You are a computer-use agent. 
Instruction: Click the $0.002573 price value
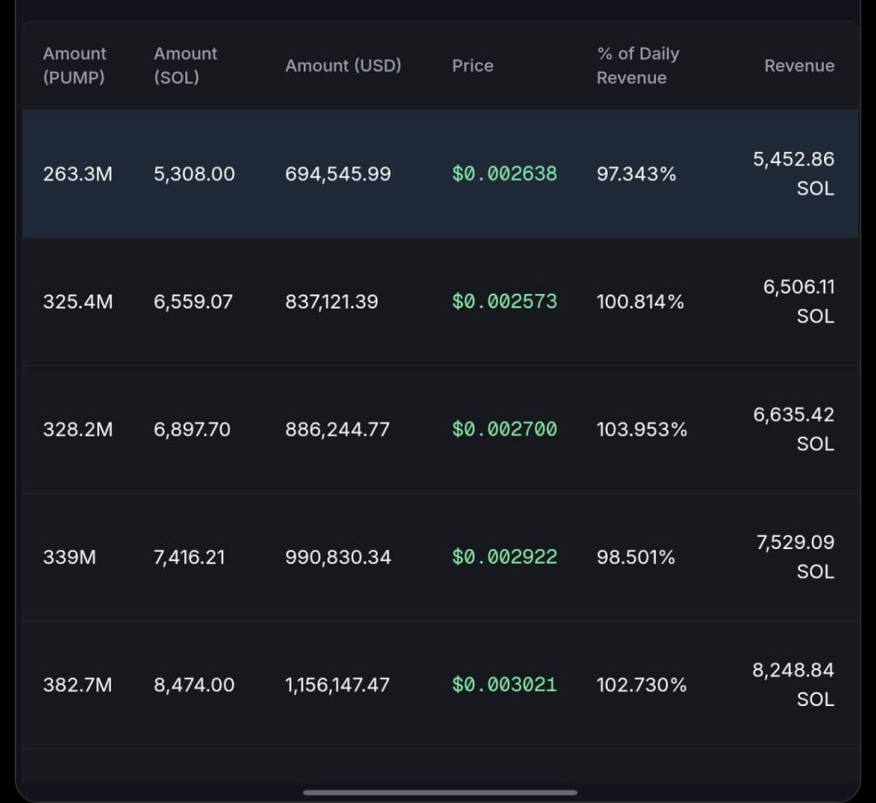(504, 302)
